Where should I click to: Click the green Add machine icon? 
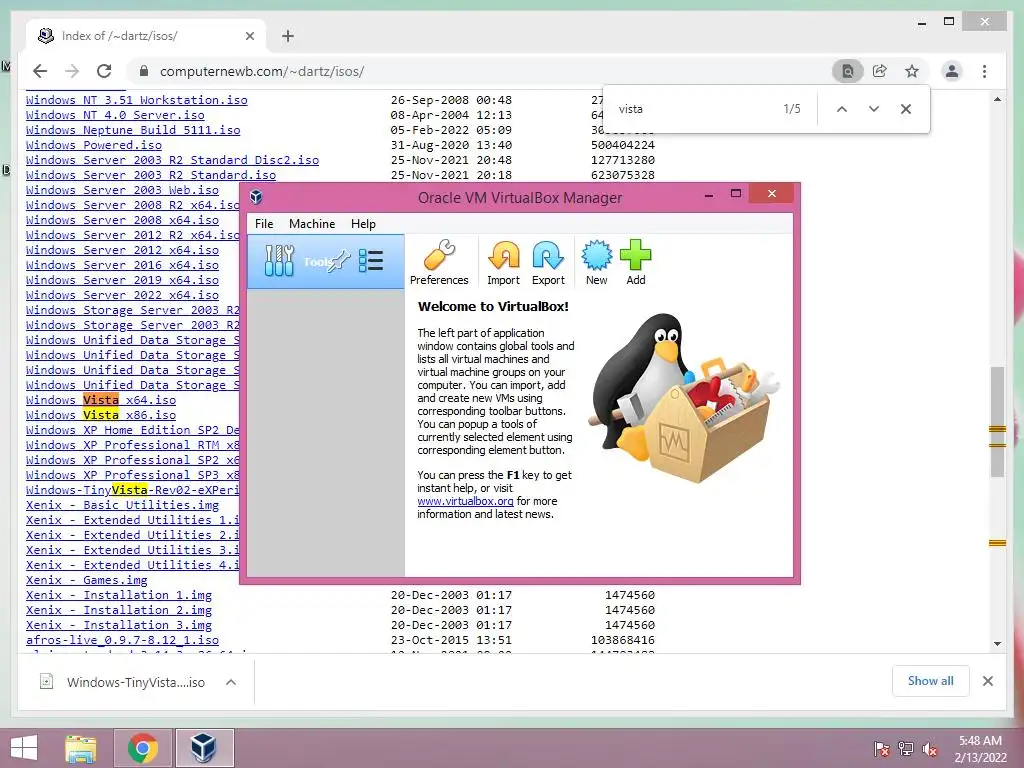point(635,255)
